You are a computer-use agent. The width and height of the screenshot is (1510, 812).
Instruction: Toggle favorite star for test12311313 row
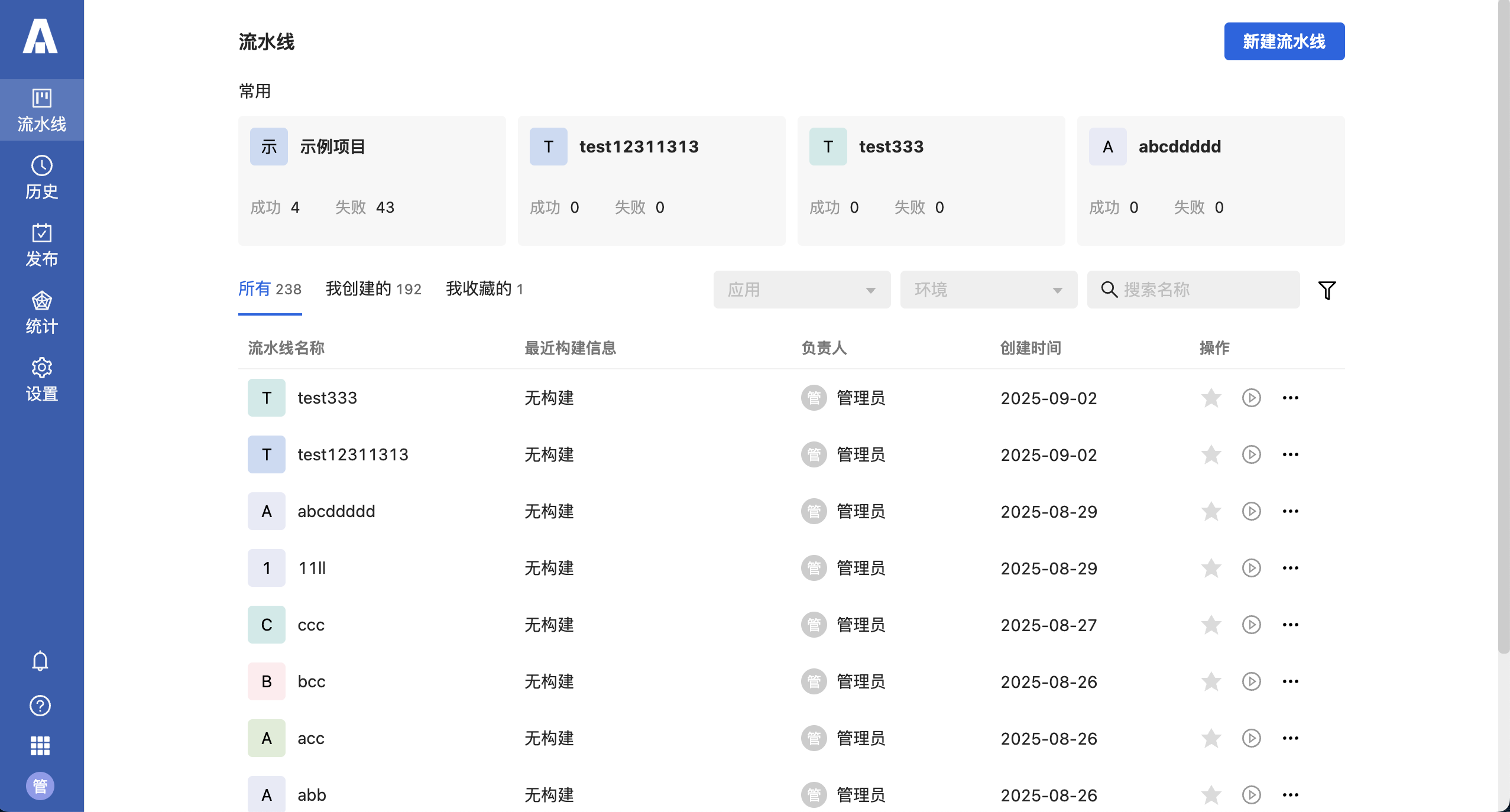tap(1211, 454)
